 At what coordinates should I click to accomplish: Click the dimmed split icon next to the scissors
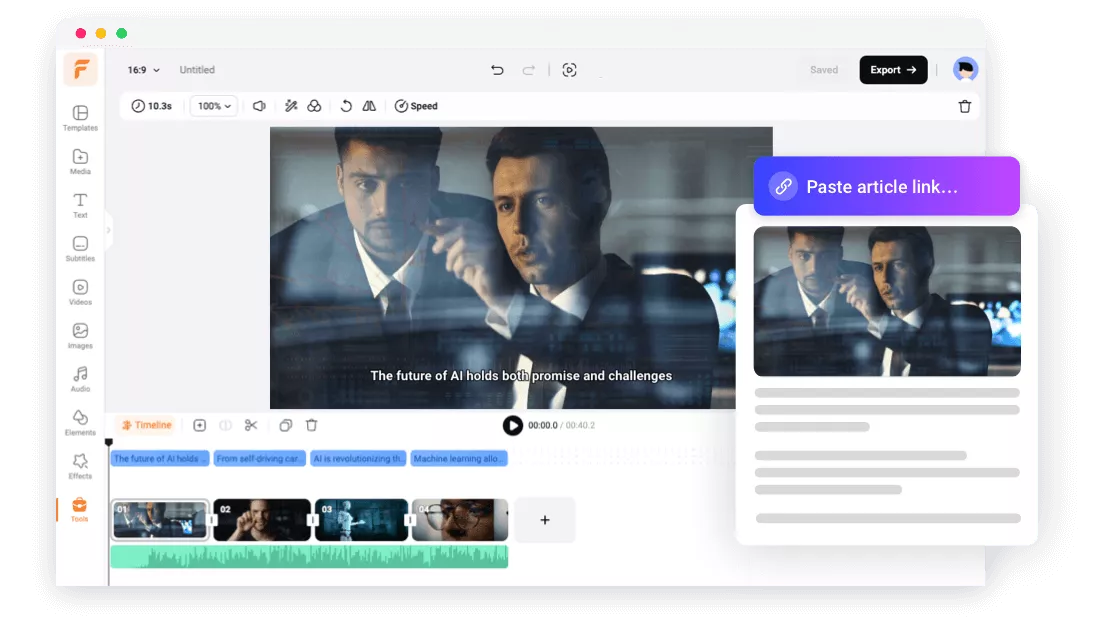[x=225, y=425]
